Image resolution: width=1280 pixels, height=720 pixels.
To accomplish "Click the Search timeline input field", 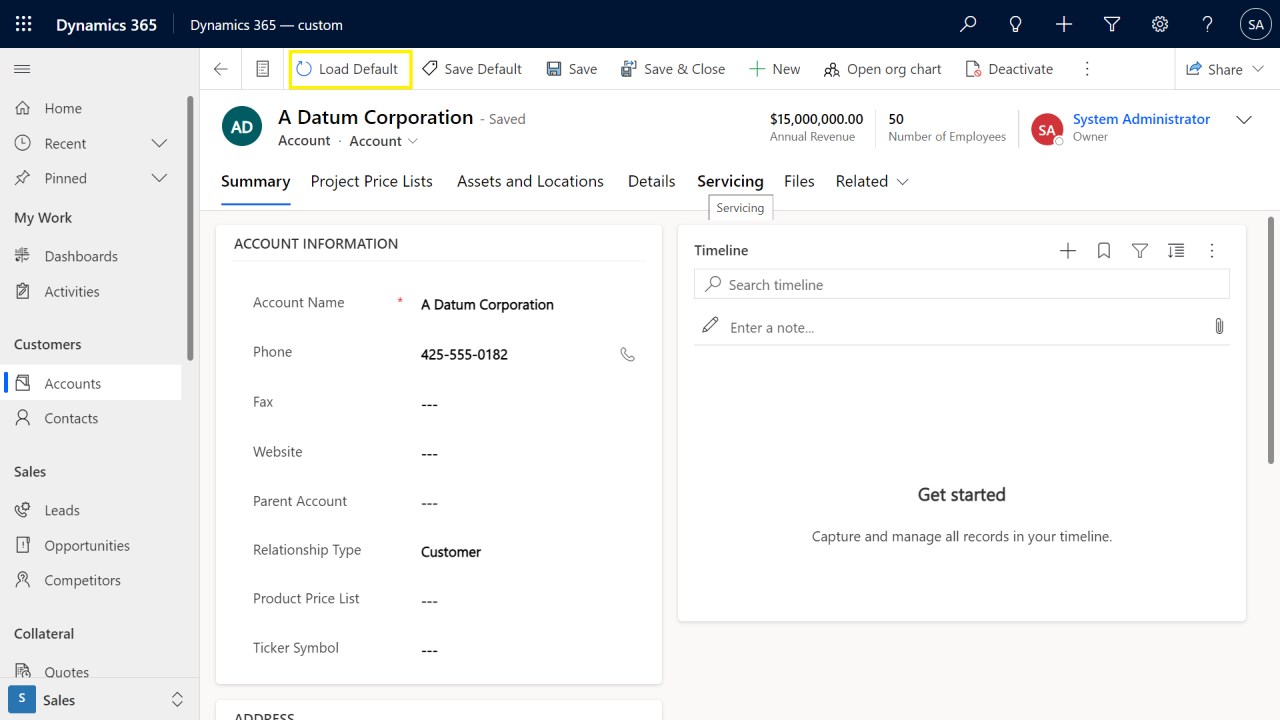I will (x=960, y=285).
